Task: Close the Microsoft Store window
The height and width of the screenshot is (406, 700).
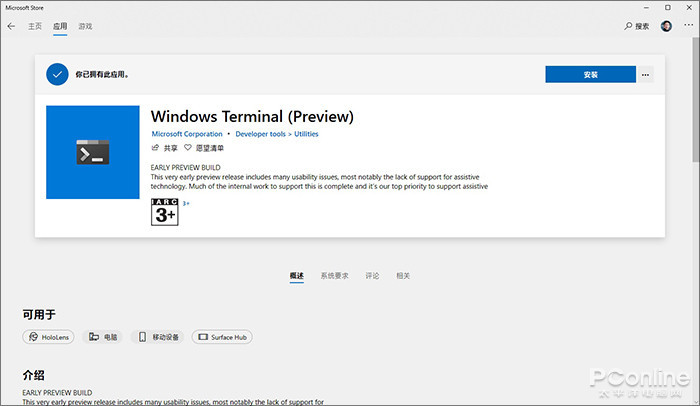Action: [x=689, y=8]
